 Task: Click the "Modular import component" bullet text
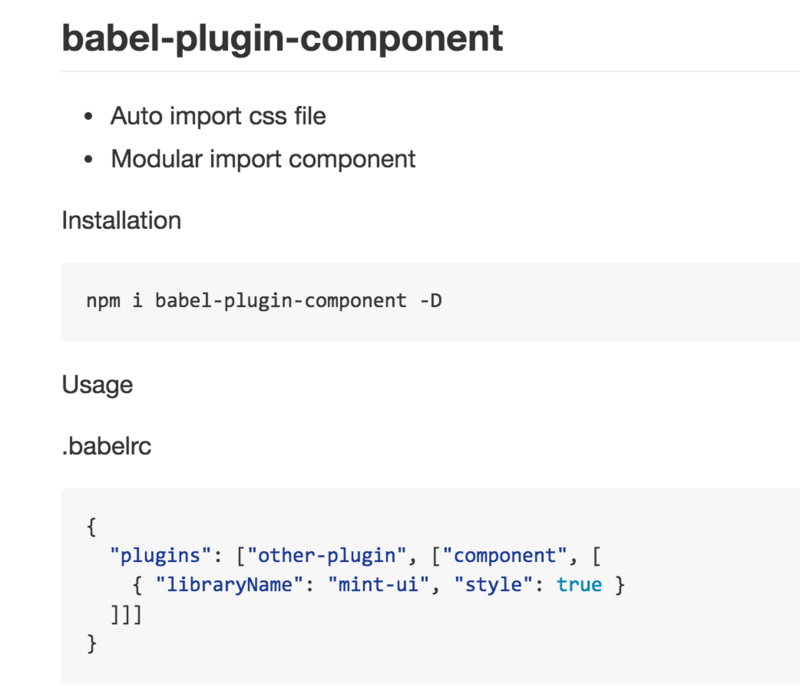coord(263,159)
